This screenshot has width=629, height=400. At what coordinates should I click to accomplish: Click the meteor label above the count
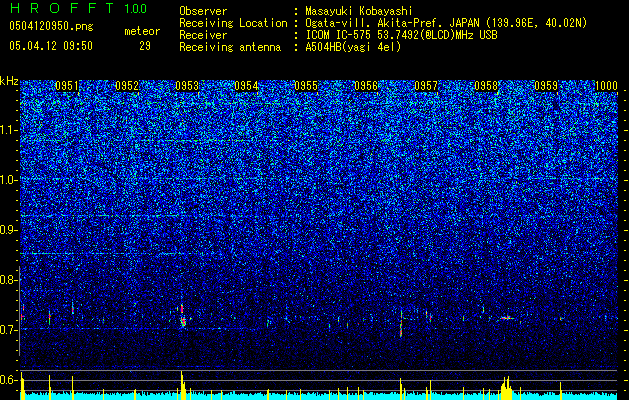coord(142,31)
